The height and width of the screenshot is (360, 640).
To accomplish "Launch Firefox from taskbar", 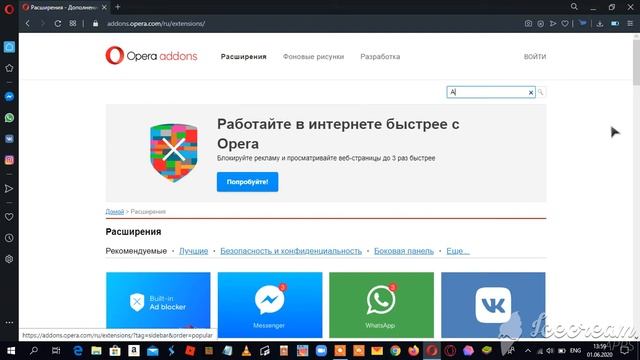I will [414, 351].
